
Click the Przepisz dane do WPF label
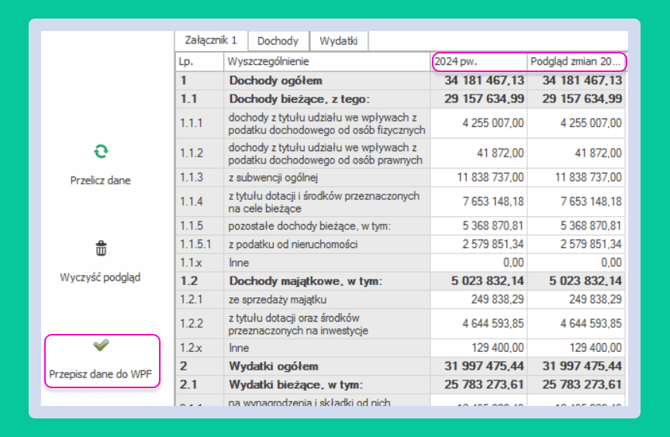(100, 374)
